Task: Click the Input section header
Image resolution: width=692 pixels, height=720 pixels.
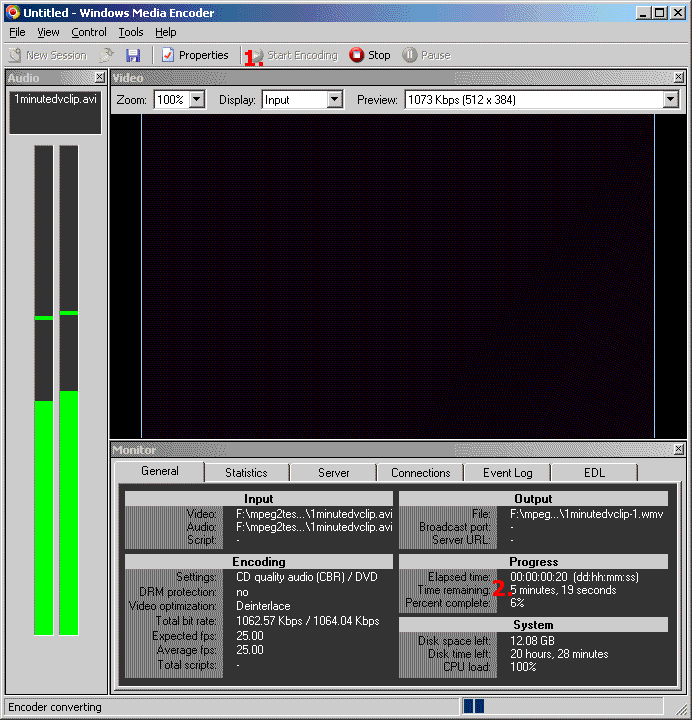Action: coord(259,499)
